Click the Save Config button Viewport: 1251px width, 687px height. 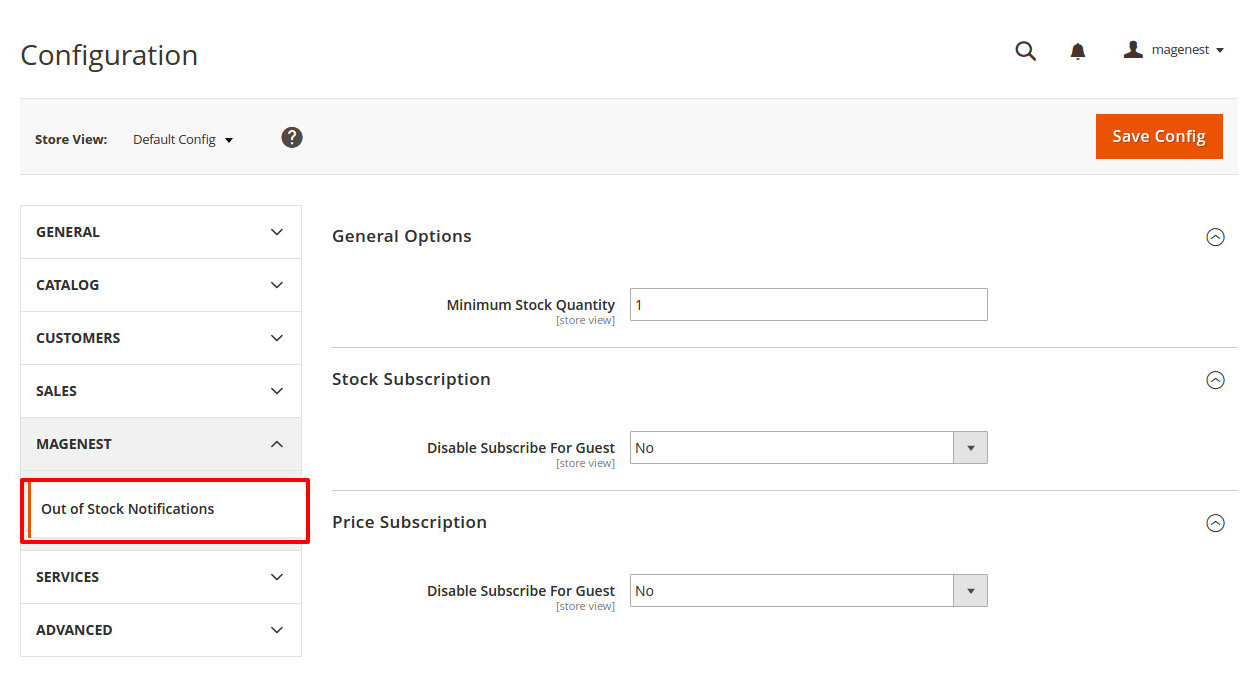[1159, 136]
